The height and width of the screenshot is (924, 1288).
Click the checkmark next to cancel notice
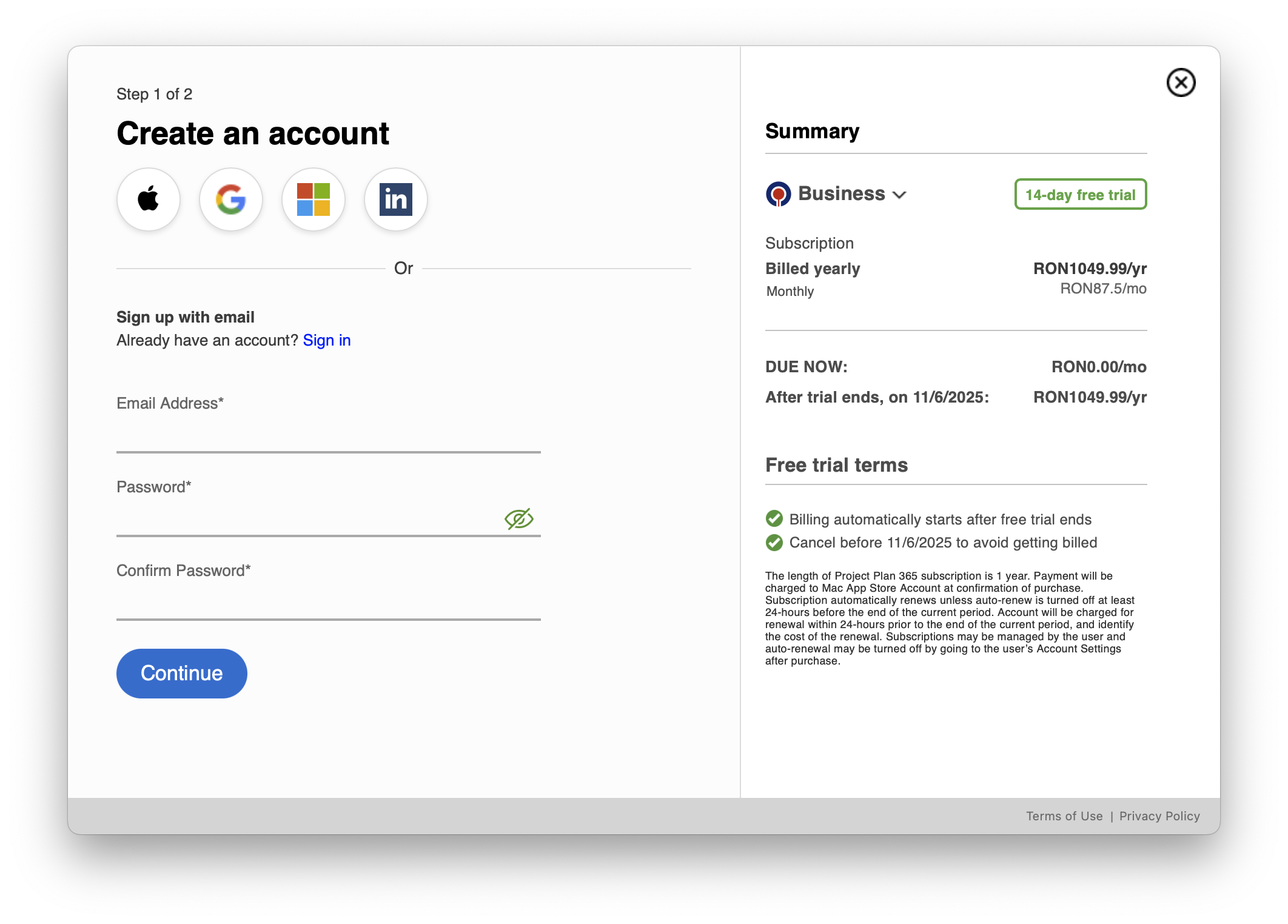[774, 542]
